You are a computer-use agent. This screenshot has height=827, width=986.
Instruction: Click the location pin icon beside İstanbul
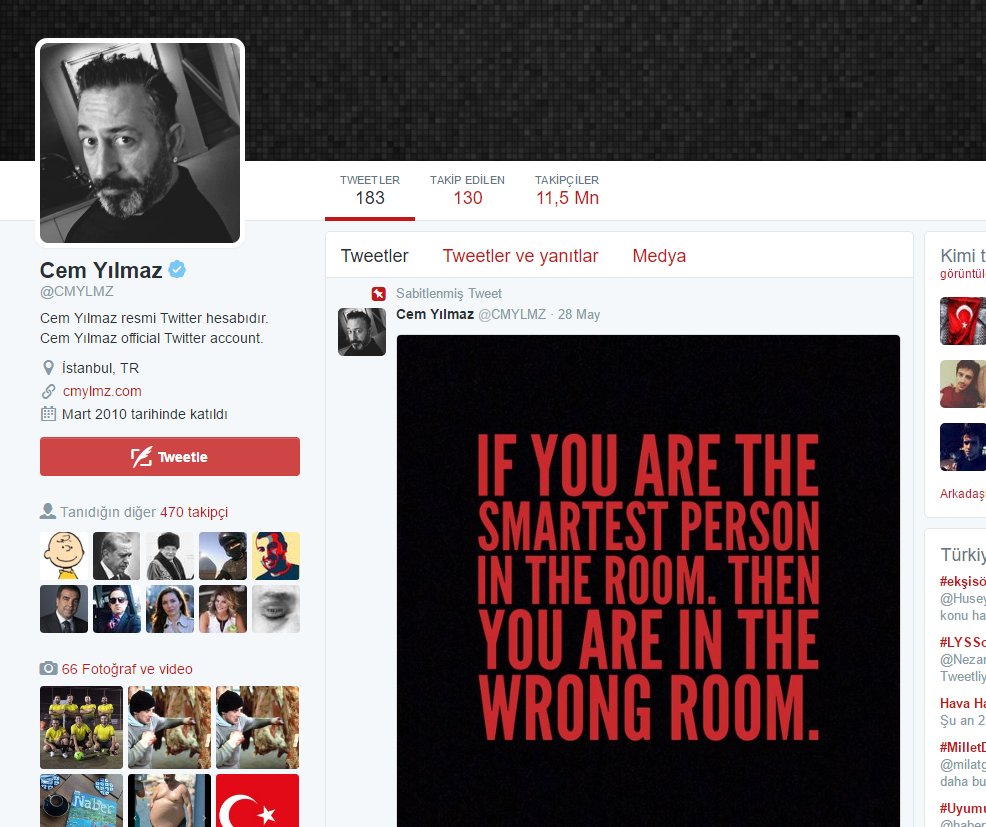(x=48, y=368)
